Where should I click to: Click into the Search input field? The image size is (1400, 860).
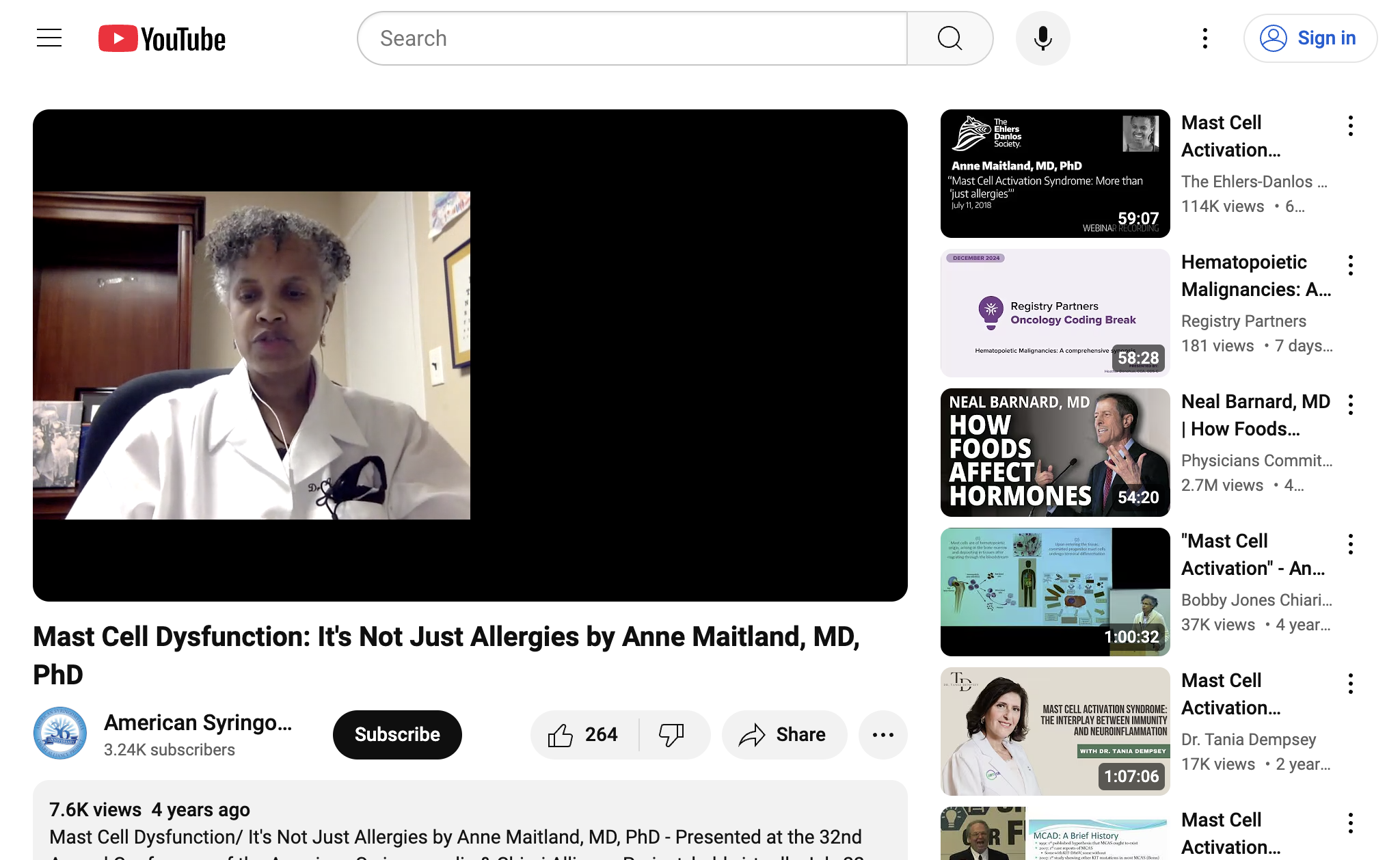[x=632, y=38]
